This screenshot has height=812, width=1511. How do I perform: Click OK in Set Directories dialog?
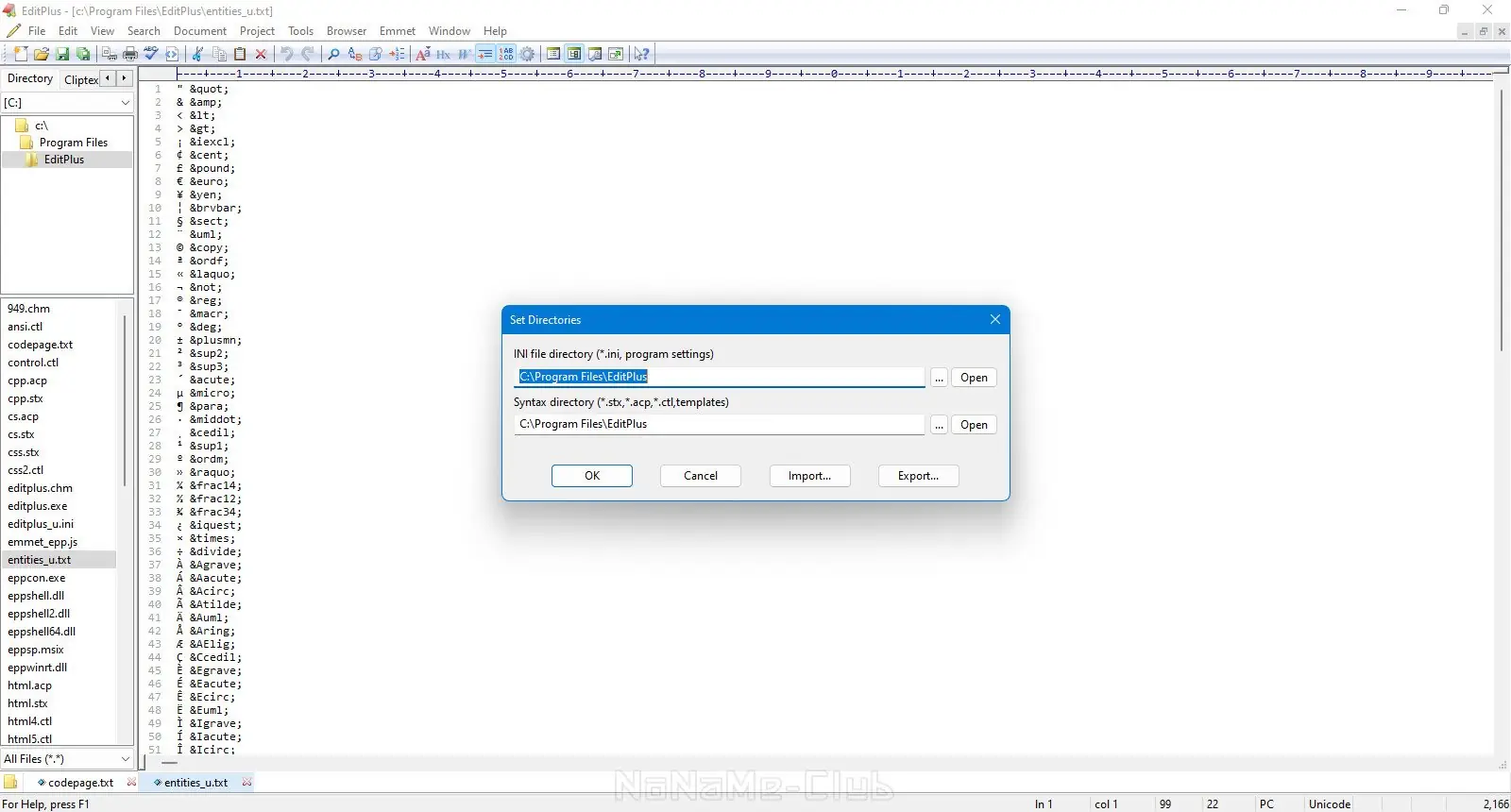pyautogui.click(x=592, y=476)
